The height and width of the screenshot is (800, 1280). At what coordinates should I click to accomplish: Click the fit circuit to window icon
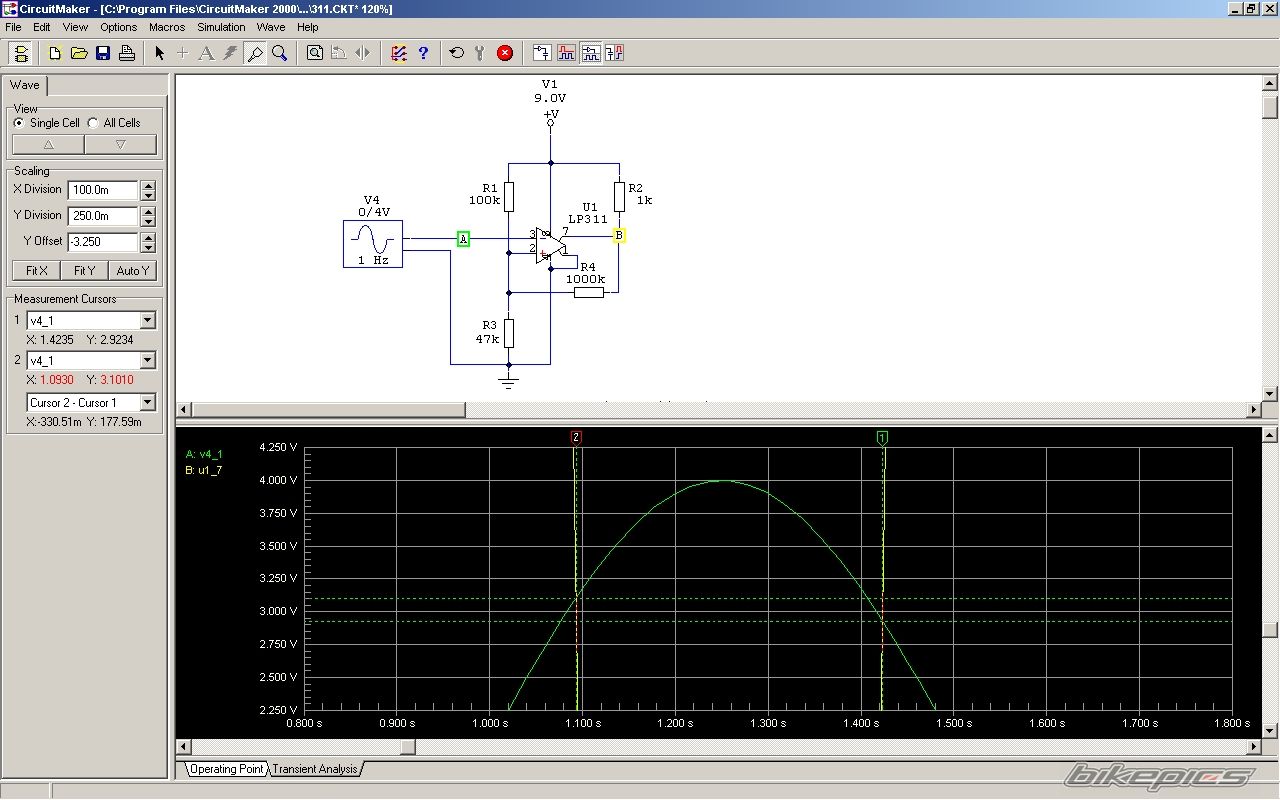(x=315, y=53)
